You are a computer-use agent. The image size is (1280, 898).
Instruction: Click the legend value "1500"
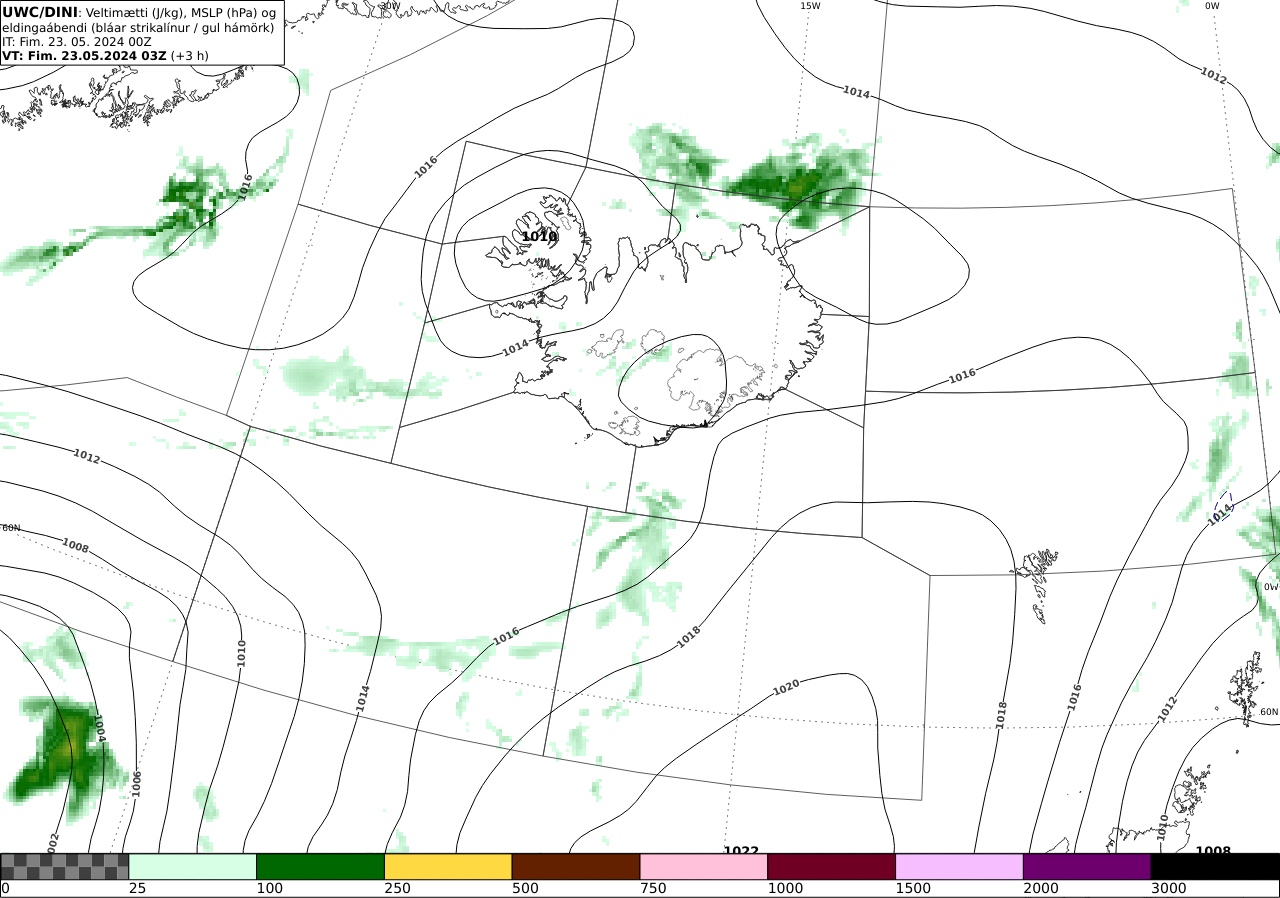913,888
